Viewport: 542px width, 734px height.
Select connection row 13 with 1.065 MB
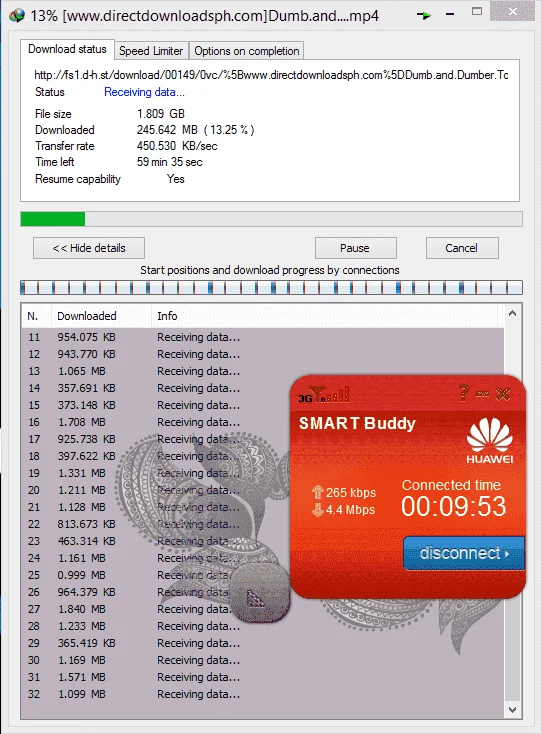click(263, 371)
